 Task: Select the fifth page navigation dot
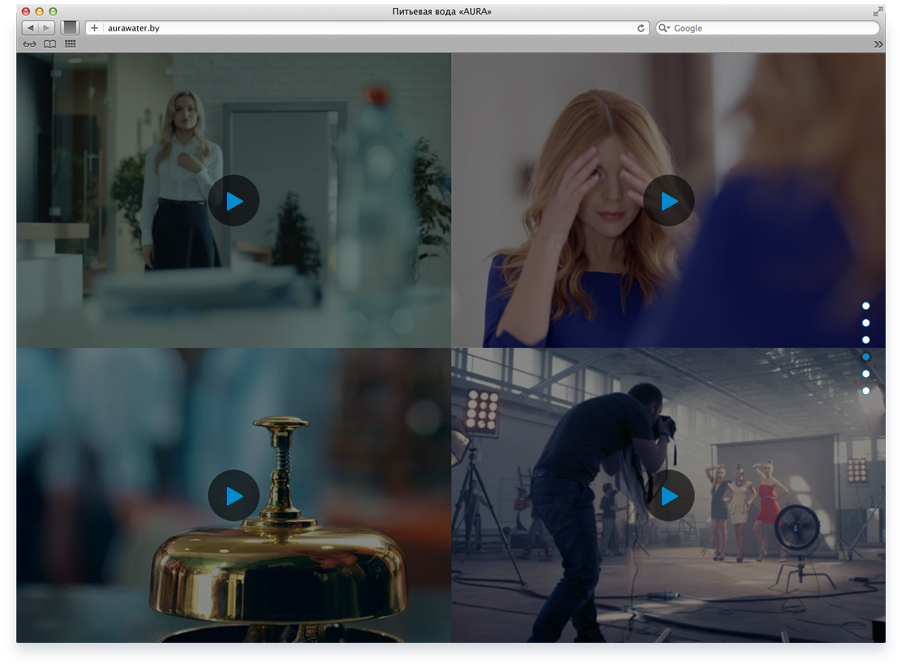(866, 374)
